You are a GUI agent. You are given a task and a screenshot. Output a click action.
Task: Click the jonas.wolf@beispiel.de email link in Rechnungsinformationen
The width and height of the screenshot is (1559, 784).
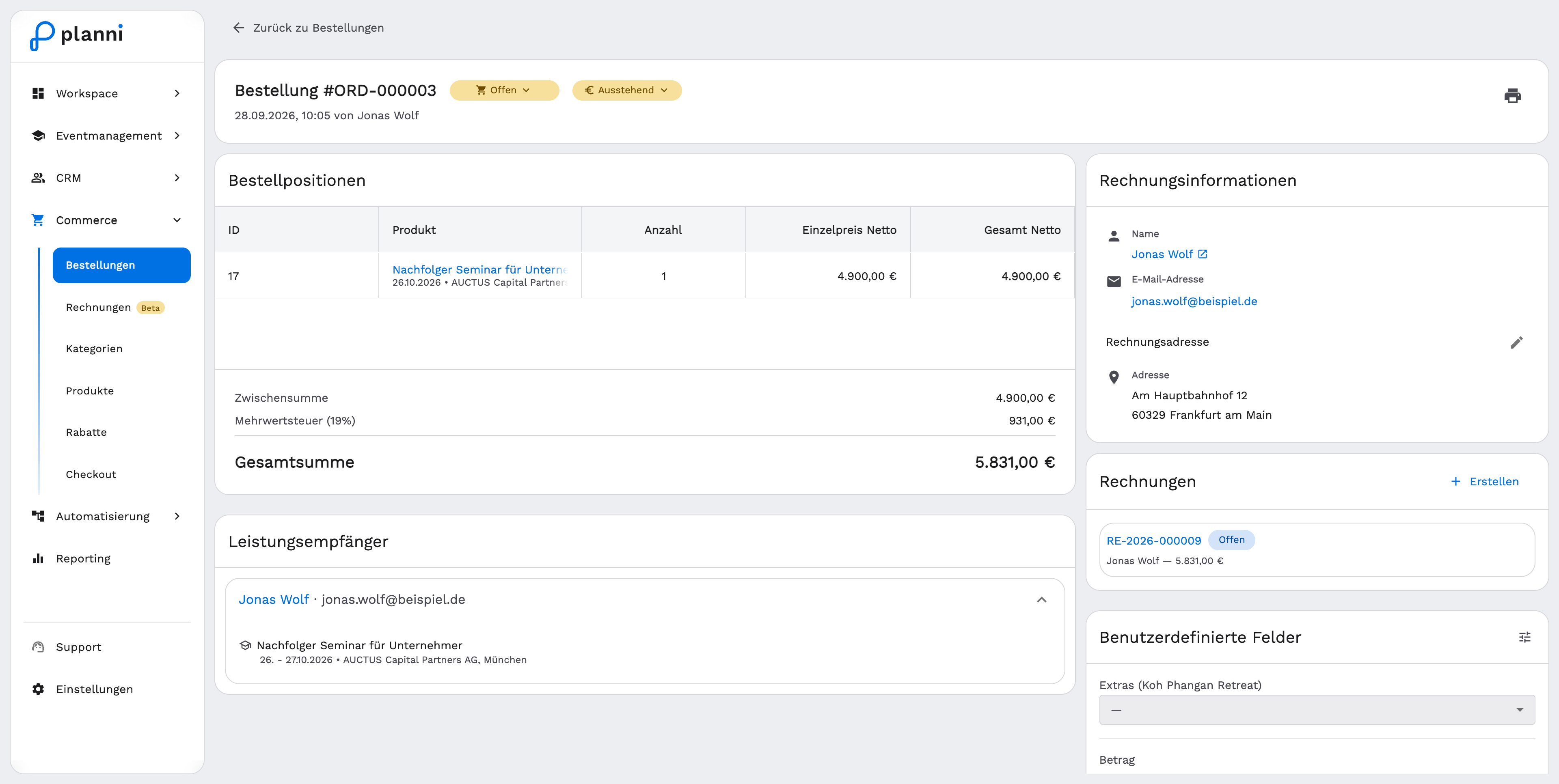click(x=1194, y=301)
